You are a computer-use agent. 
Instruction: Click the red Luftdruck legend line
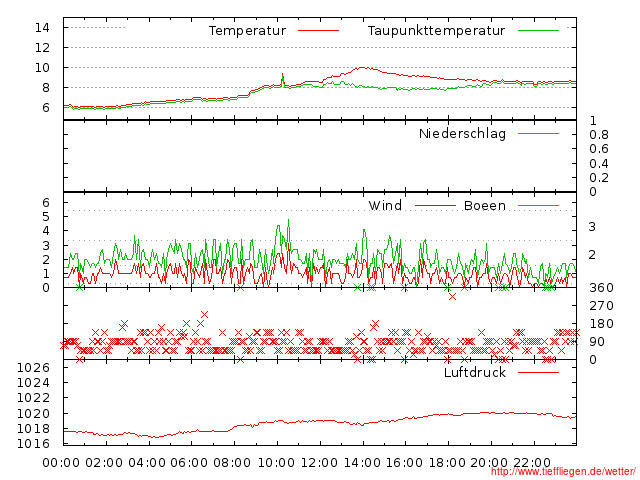[x=538, y=372]
